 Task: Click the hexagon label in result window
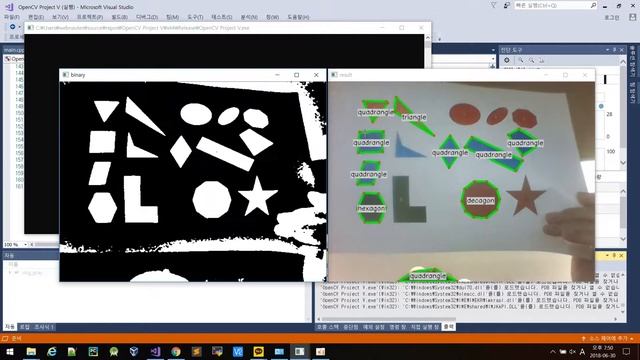371,208
